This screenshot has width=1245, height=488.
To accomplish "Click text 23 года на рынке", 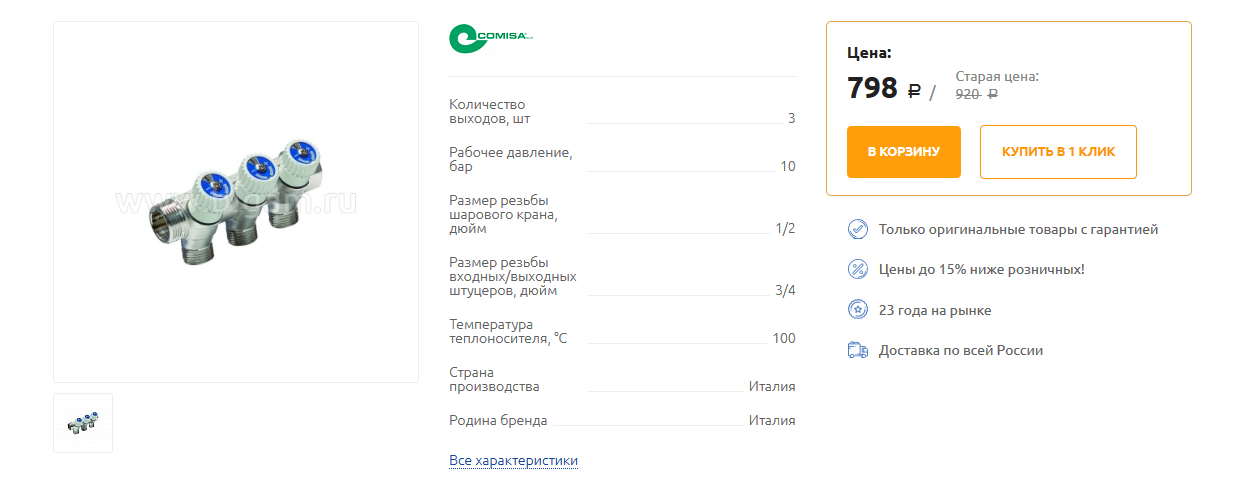I will (935, 311).
